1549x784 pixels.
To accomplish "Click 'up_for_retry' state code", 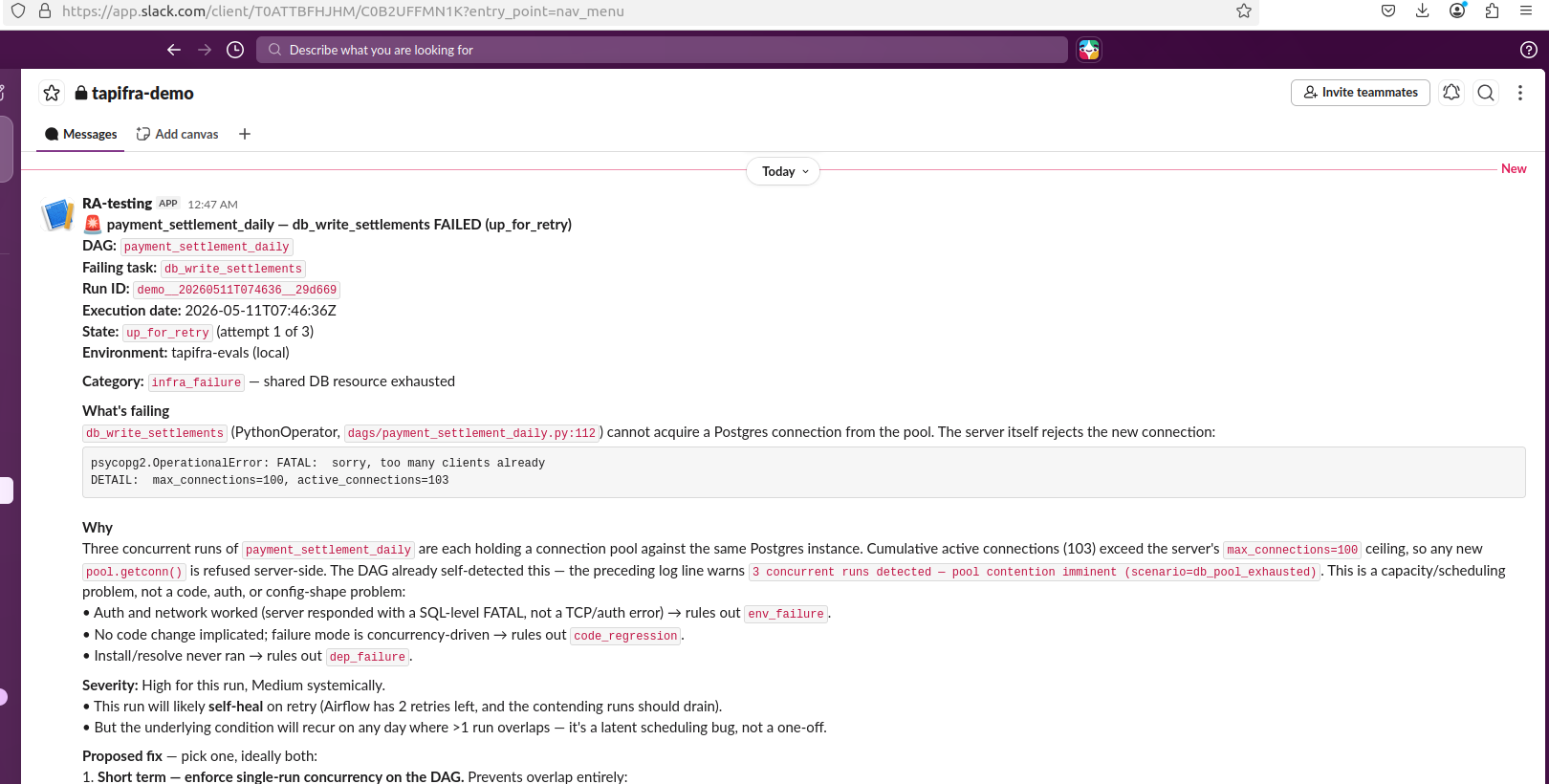I will pyautogui.click(x=167, y=333).
